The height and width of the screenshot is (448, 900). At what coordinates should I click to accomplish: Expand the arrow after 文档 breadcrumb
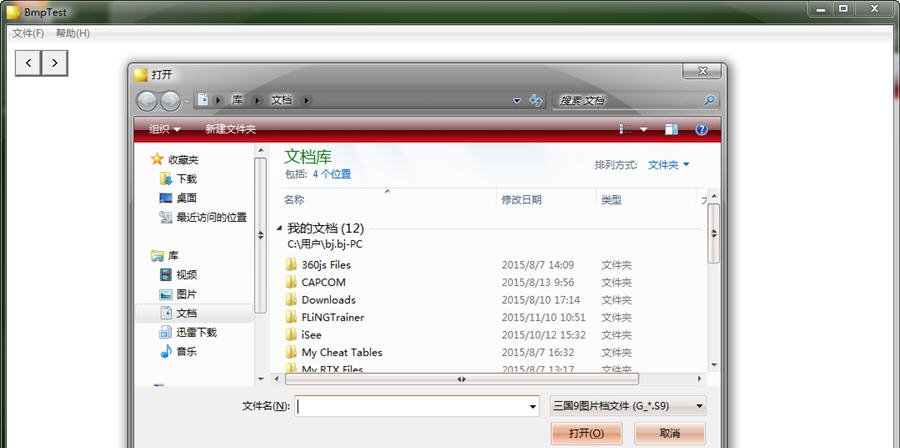pyautogui.click(x=306, y=100)
